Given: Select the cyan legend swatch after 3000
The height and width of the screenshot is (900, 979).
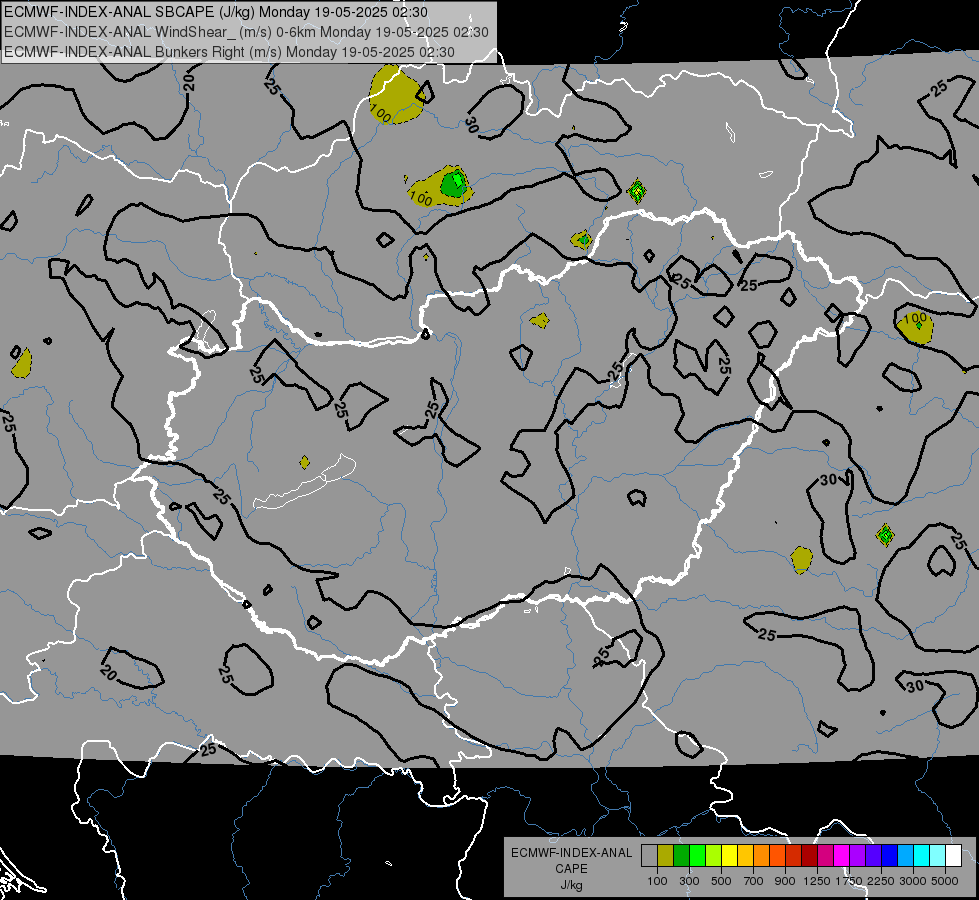Looking at the screenshot, I should [922, 856].
